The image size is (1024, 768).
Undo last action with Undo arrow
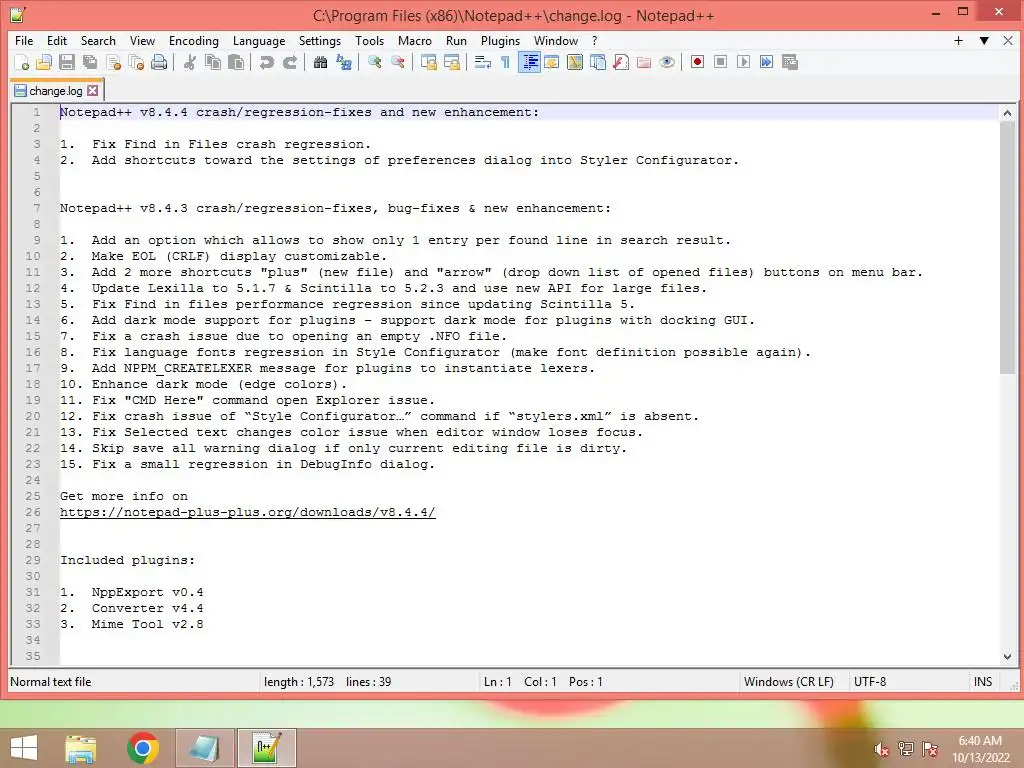[266, 63]
